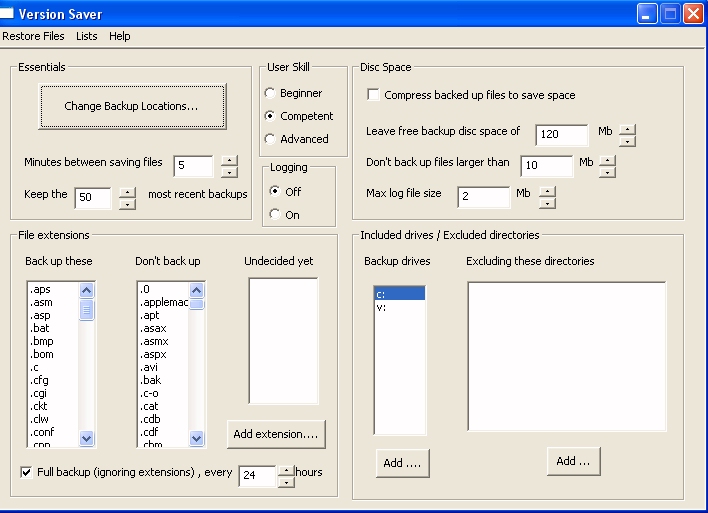Click the Undecided yet list box
This screenshot has height=513, width=708.
click(x=284, y=341)
